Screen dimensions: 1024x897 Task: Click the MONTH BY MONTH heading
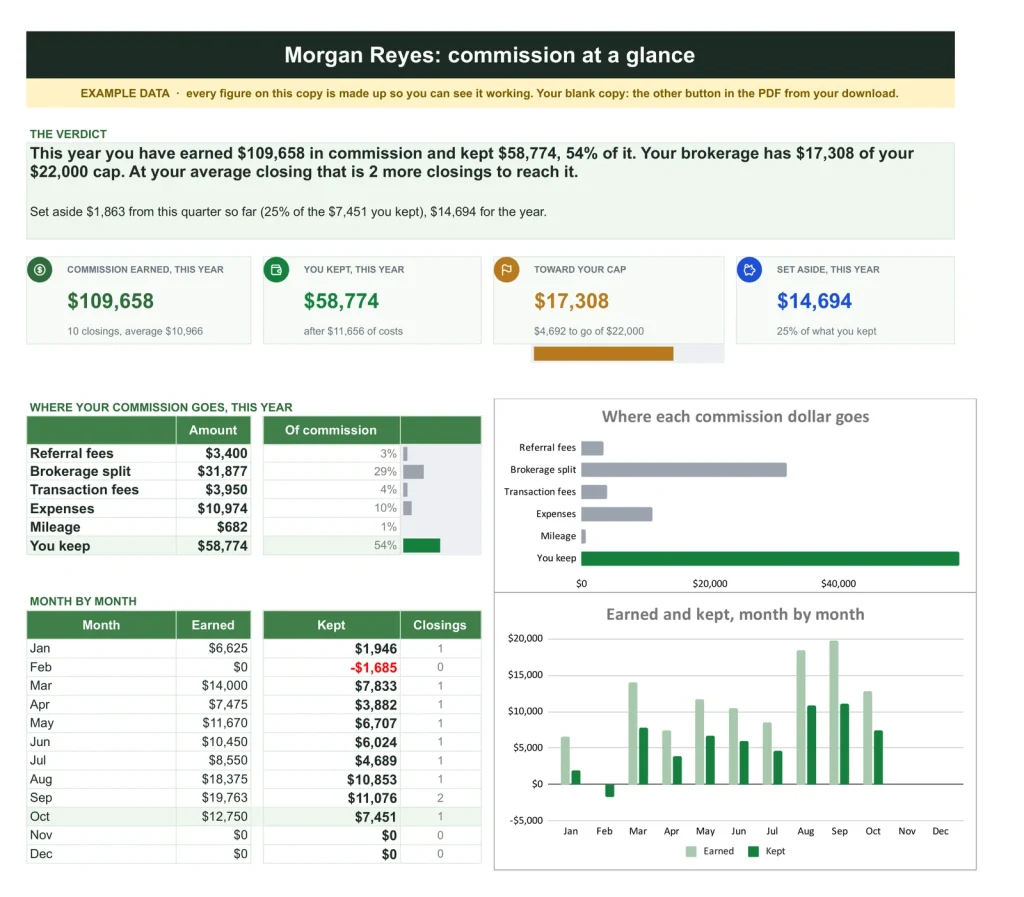pos(83,601)
